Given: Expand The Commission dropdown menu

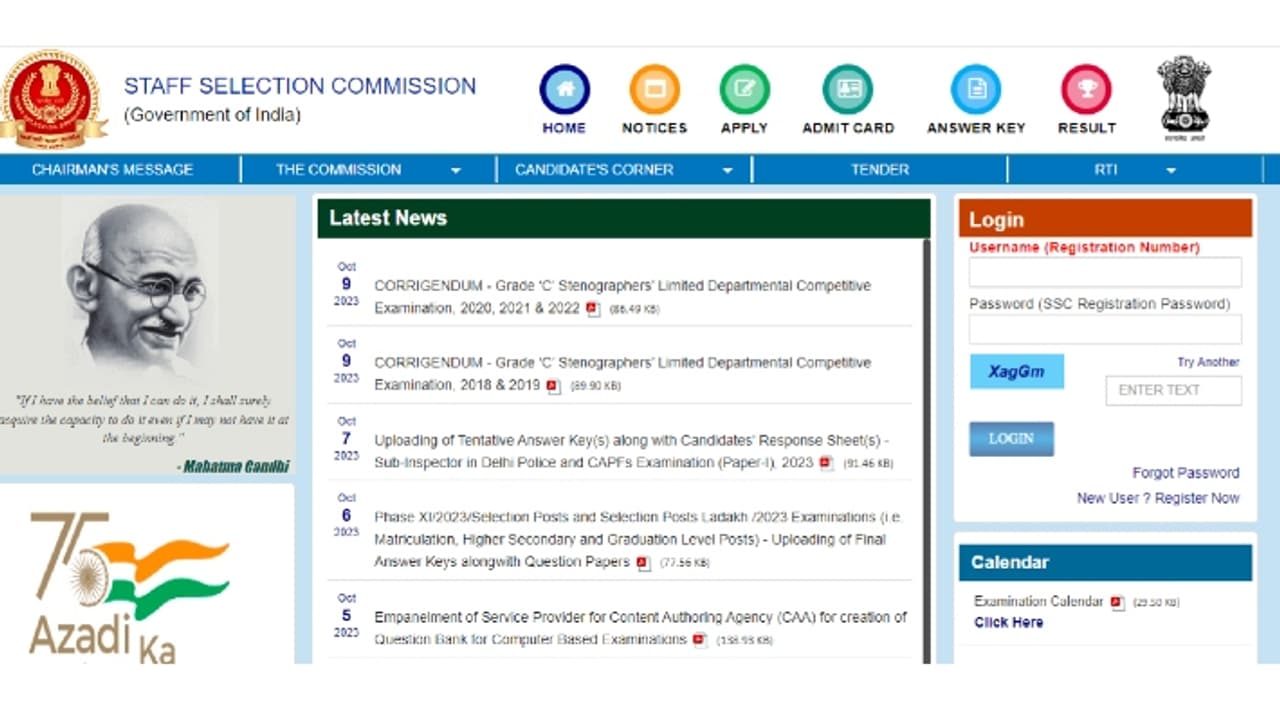Looking at the screenshot, I should pyautogui.click(x=455, y=170).
